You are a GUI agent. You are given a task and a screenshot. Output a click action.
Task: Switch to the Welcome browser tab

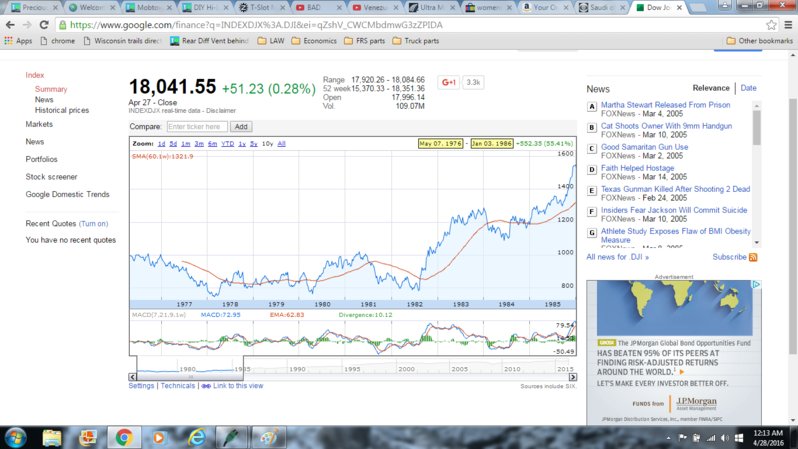click(x=92, y=8)
